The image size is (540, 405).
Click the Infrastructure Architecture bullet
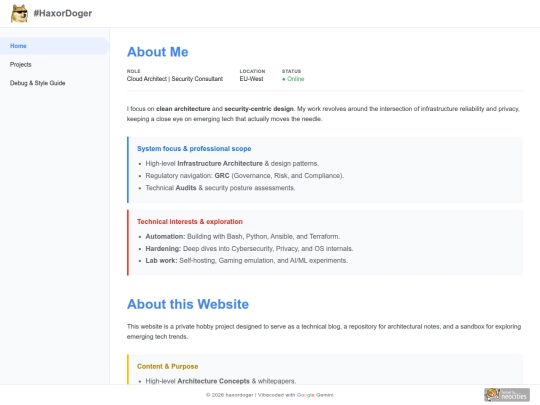(232, 164)
